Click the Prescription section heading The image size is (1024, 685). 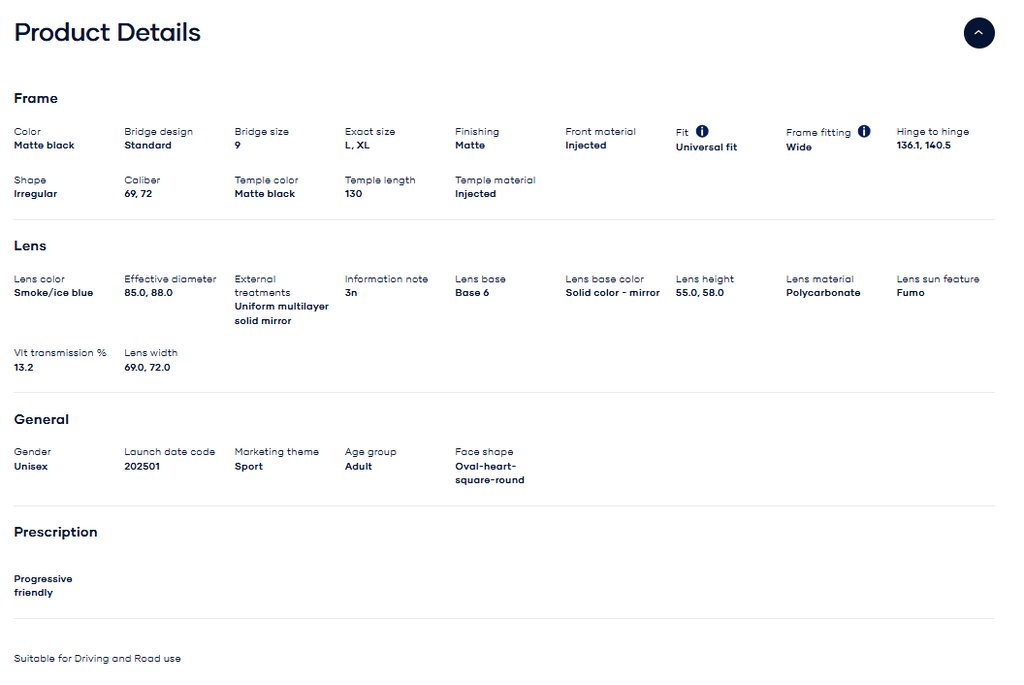pos(56,532)
